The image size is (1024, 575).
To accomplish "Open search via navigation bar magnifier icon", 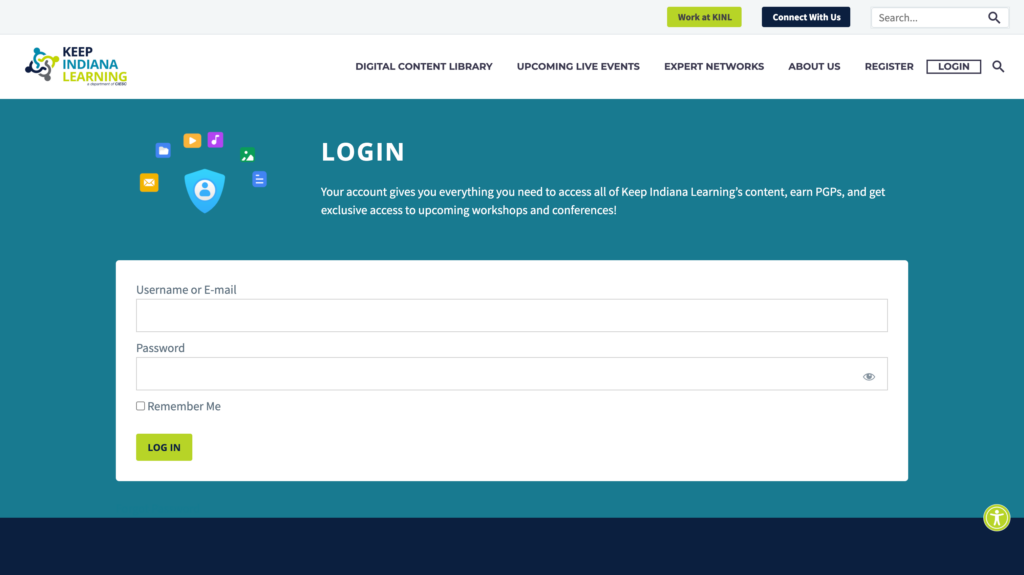I will click(998, 67).
